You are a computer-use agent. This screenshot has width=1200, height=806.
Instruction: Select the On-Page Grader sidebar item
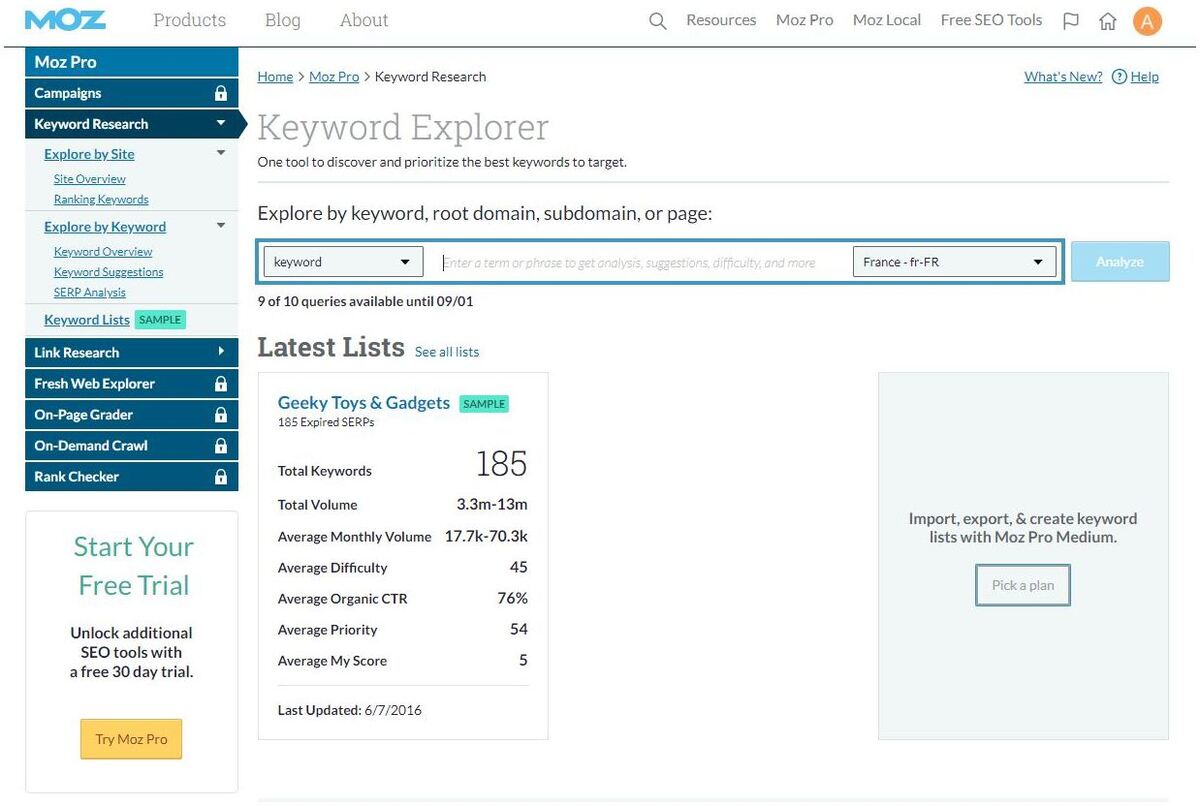pos(131,415)
